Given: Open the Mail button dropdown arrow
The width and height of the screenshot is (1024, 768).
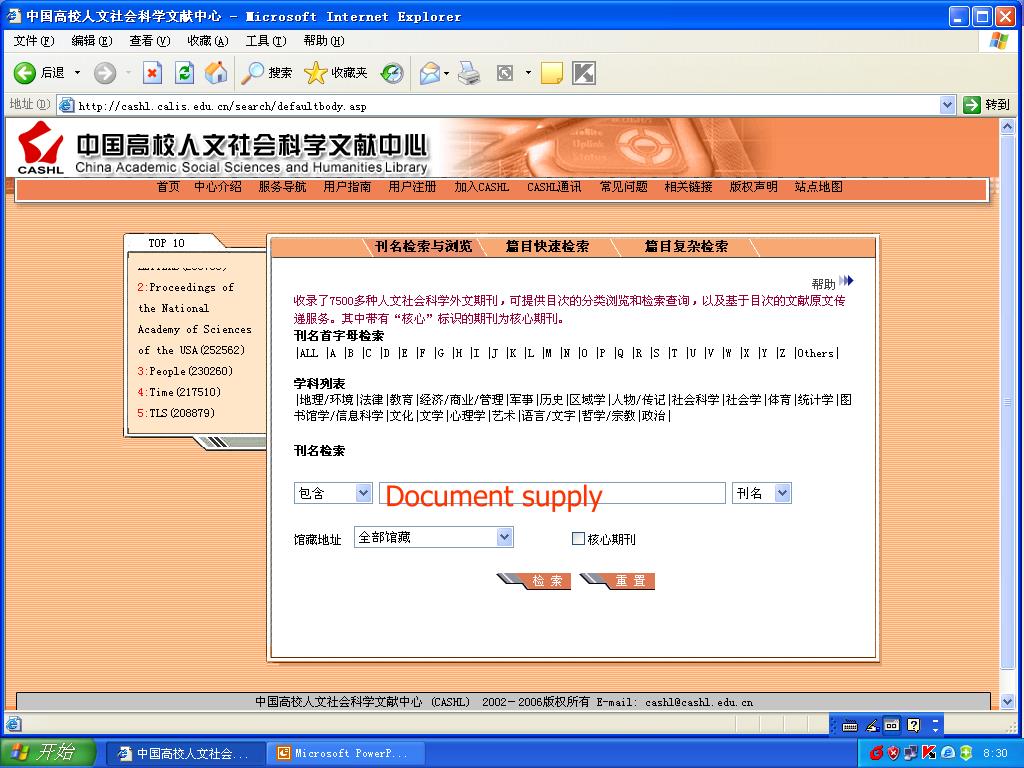Looking at the screenshot, I should click(447, 73).
